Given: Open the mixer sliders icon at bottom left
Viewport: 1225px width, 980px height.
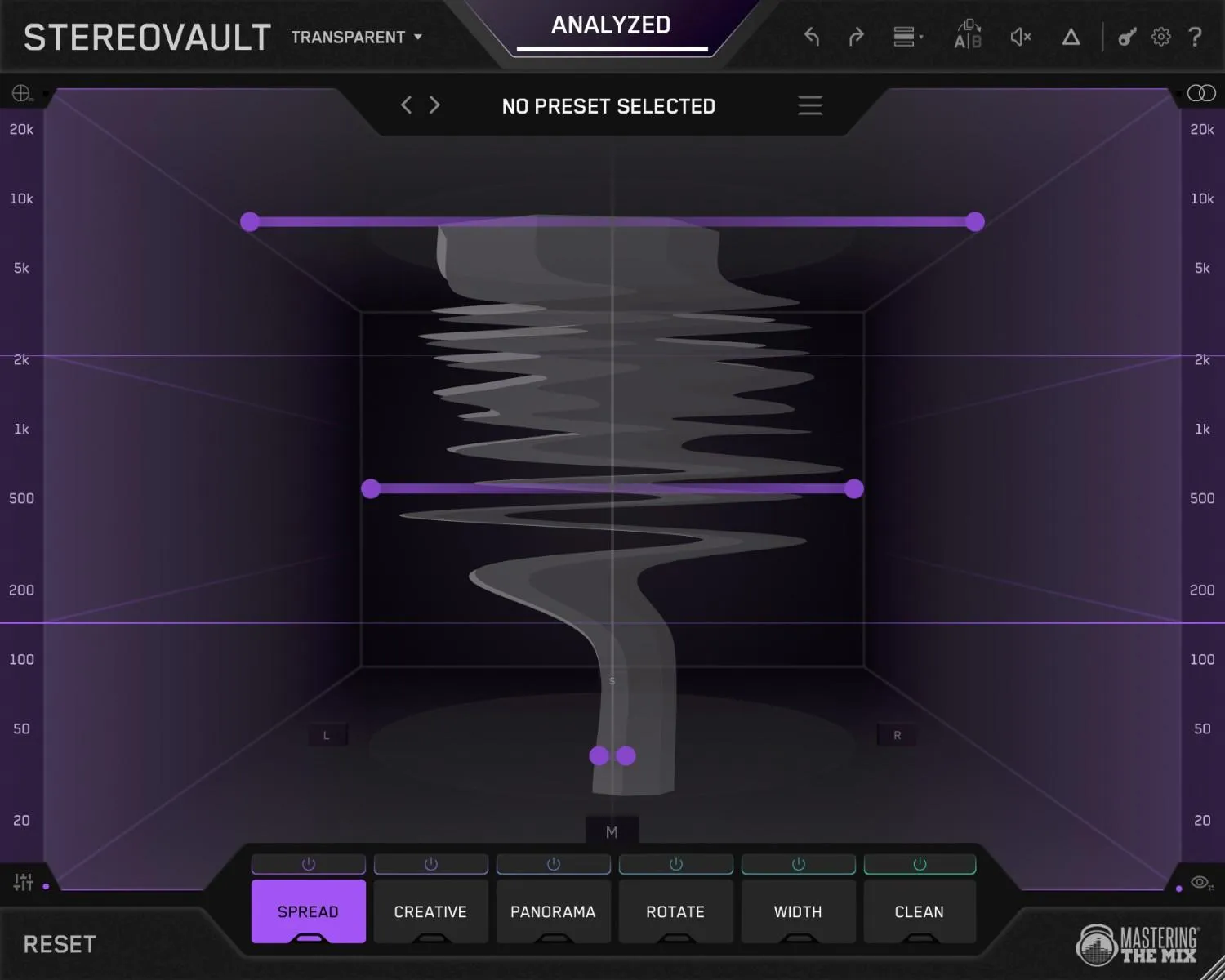Looking at the screenshot, I should 24,882.
